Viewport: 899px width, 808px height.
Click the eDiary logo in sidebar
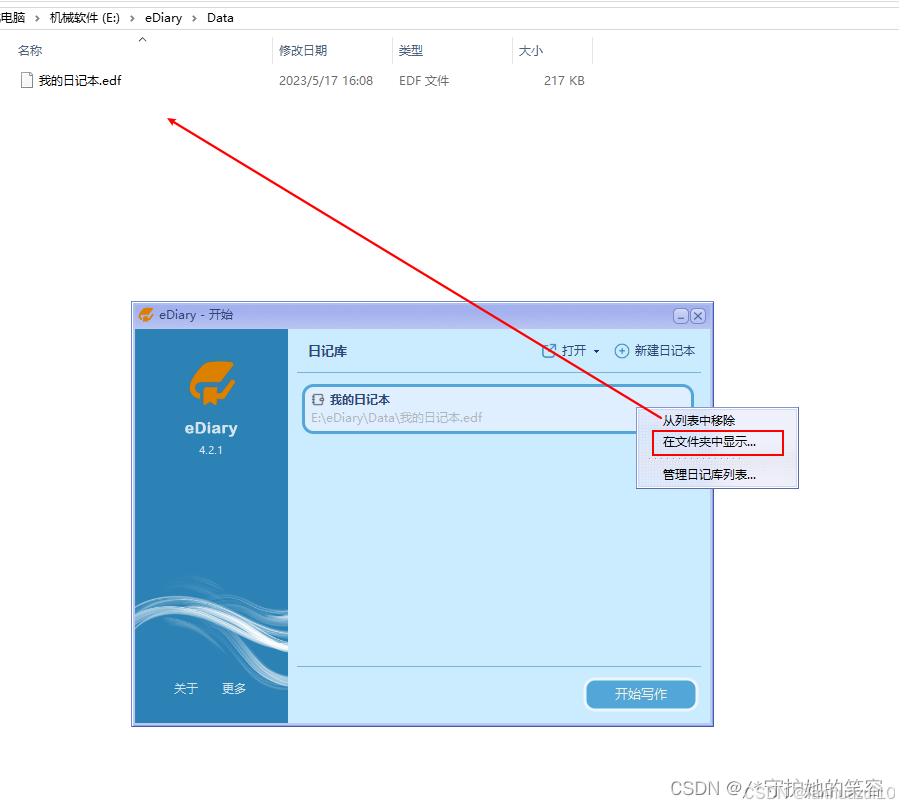point(212,383)
